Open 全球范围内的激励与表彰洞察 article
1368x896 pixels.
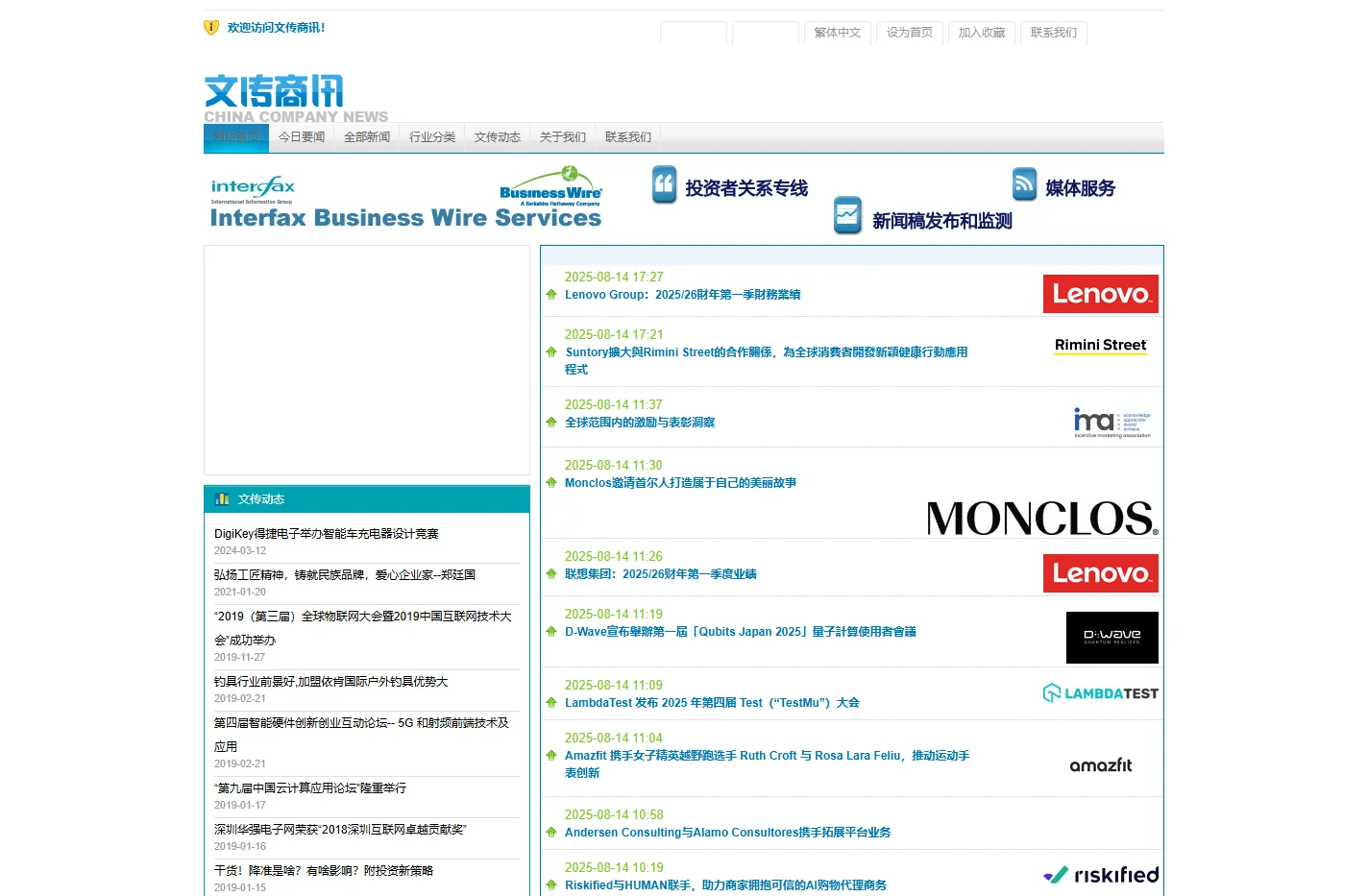click(640, 423)
